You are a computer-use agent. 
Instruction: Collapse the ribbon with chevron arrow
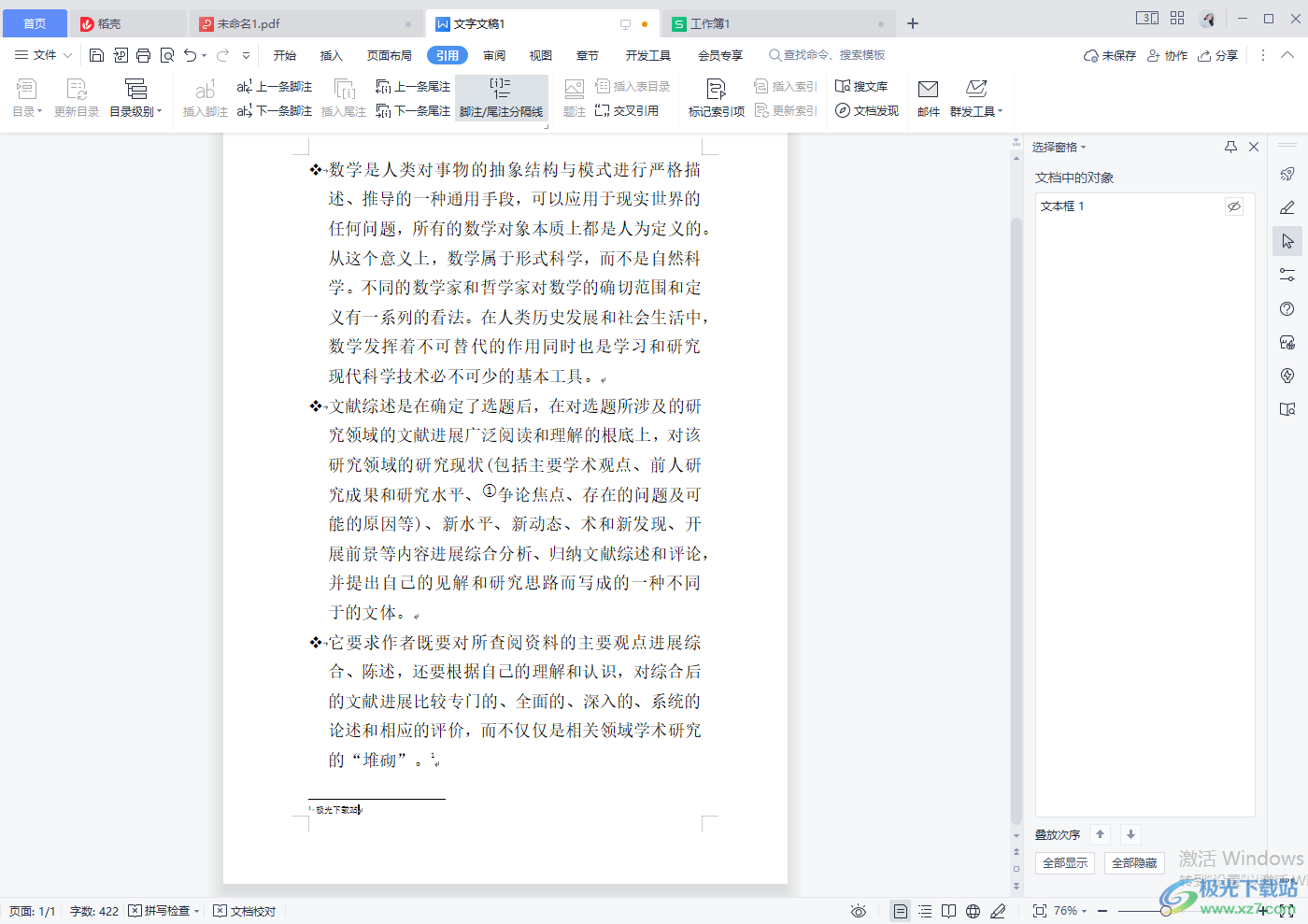point(1287,55)
